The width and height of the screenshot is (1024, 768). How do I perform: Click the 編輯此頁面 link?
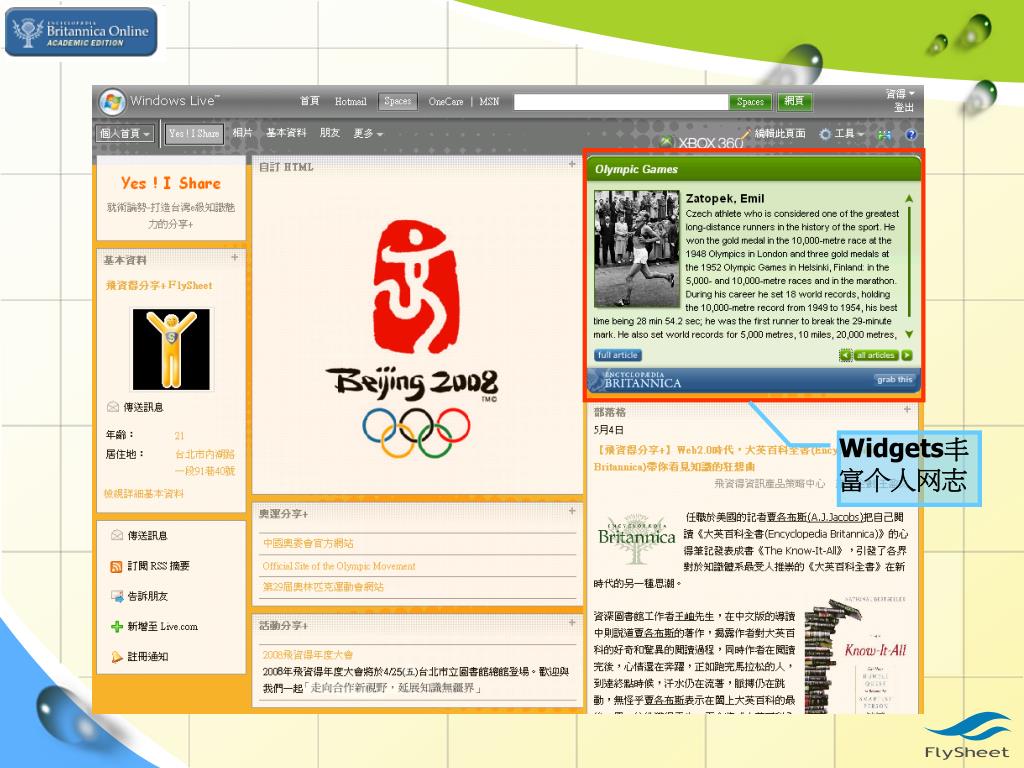780,133
